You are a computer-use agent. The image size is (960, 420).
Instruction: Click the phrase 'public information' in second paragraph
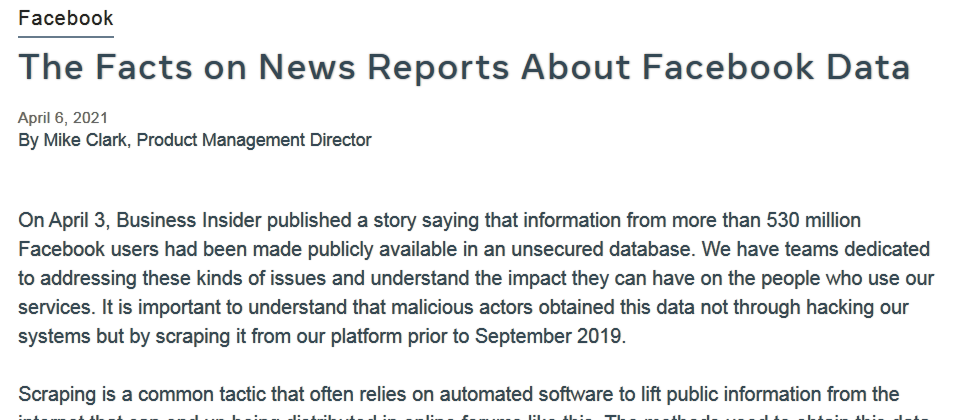pyautogui.click(x=742, y=394)
